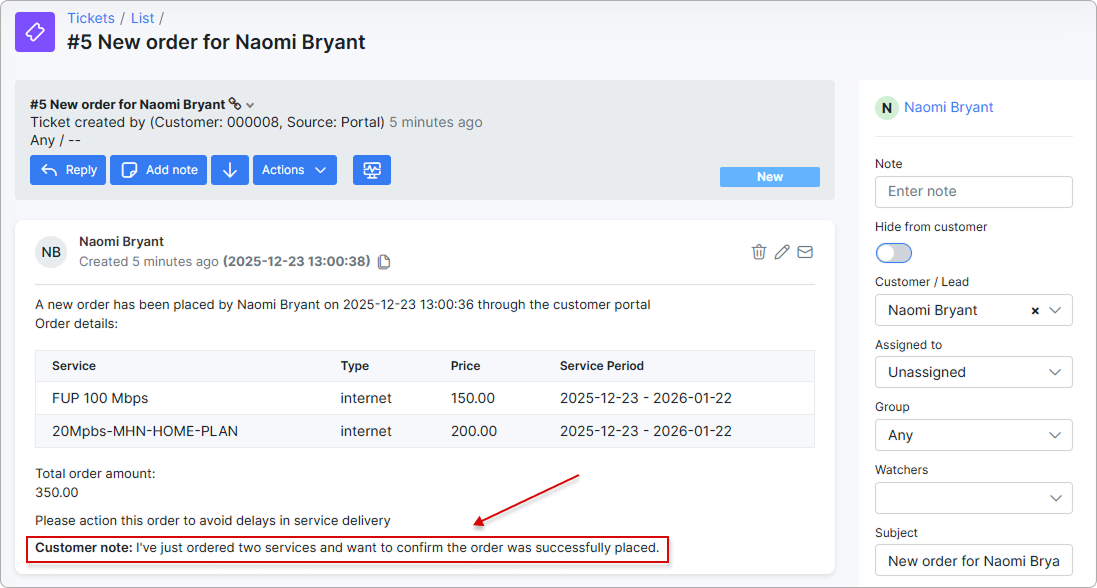Go to Tickets in the breadcrumb
This screenshot has height=588, width=1097.
pyautogui.click(x=92, y=18)
